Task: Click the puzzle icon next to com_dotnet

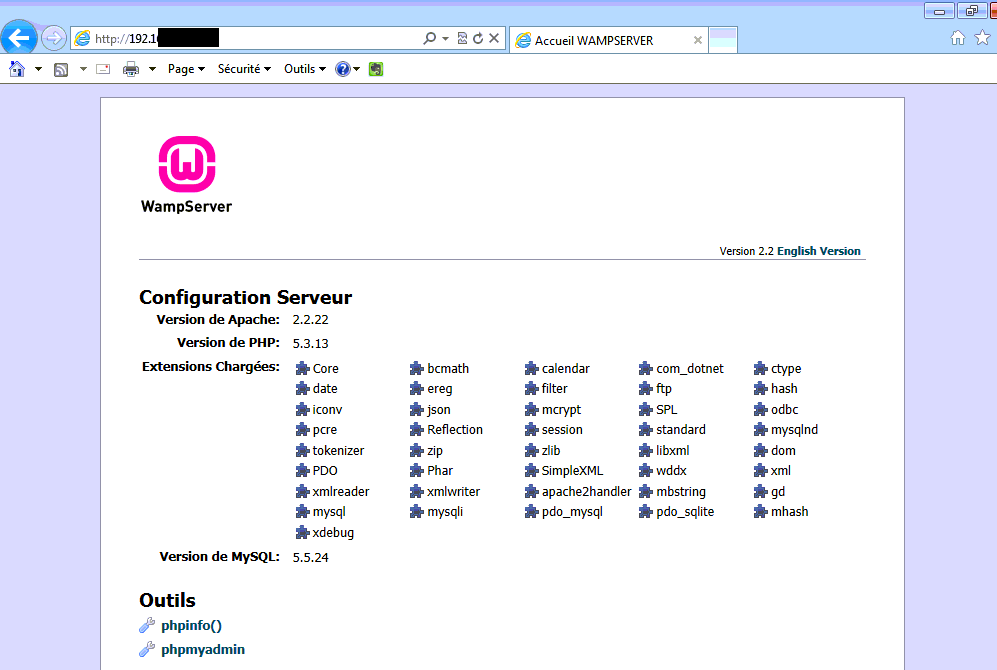Action: (646, 368)
